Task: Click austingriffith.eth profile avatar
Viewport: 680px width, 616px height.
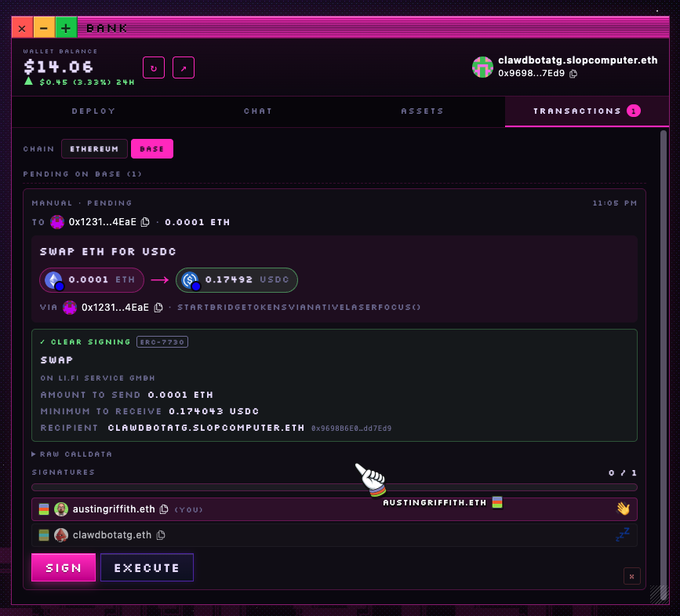Action: (x=61, y=509)
